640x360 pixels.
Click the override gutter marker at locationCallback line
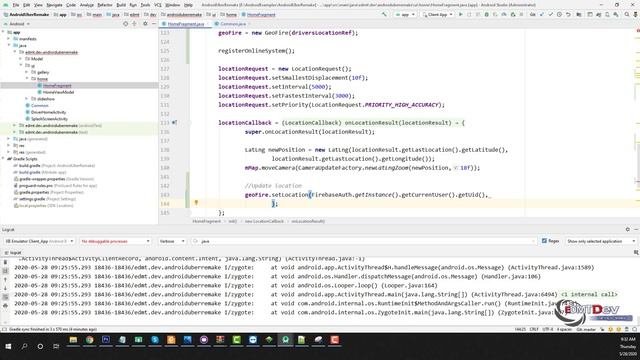tap(174, 122)
